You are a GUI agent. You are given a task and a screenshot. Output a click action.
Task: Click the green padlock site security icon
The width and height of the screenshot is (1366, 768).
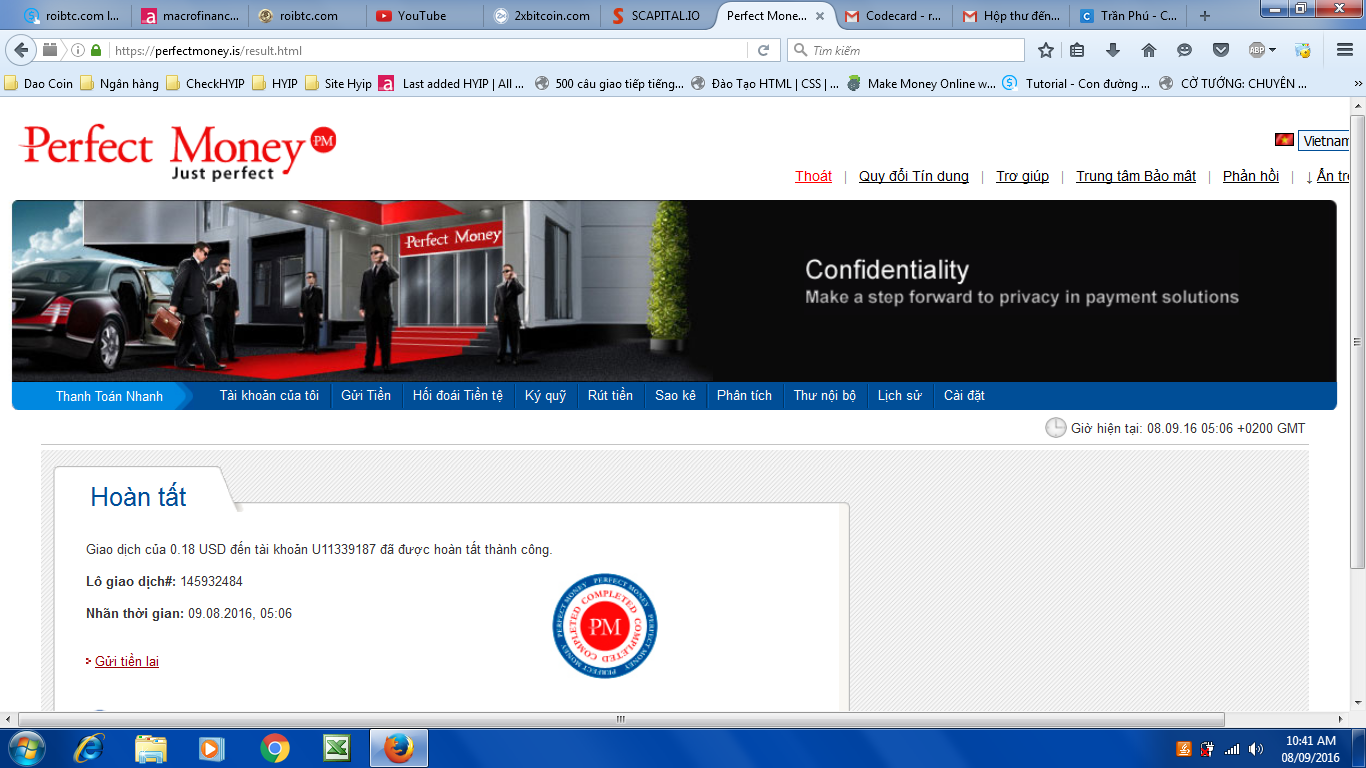(x=96, y=50)
